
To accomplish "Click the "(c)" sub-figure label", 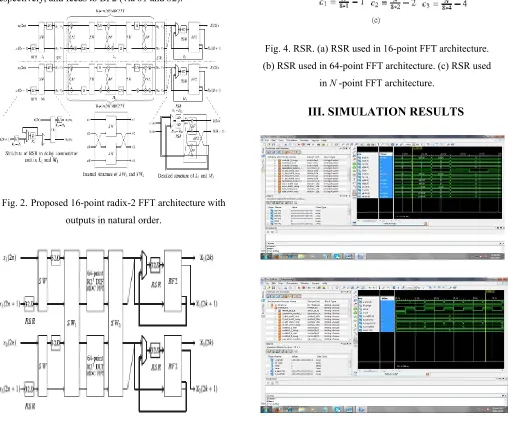I will (x=376, y=20).
